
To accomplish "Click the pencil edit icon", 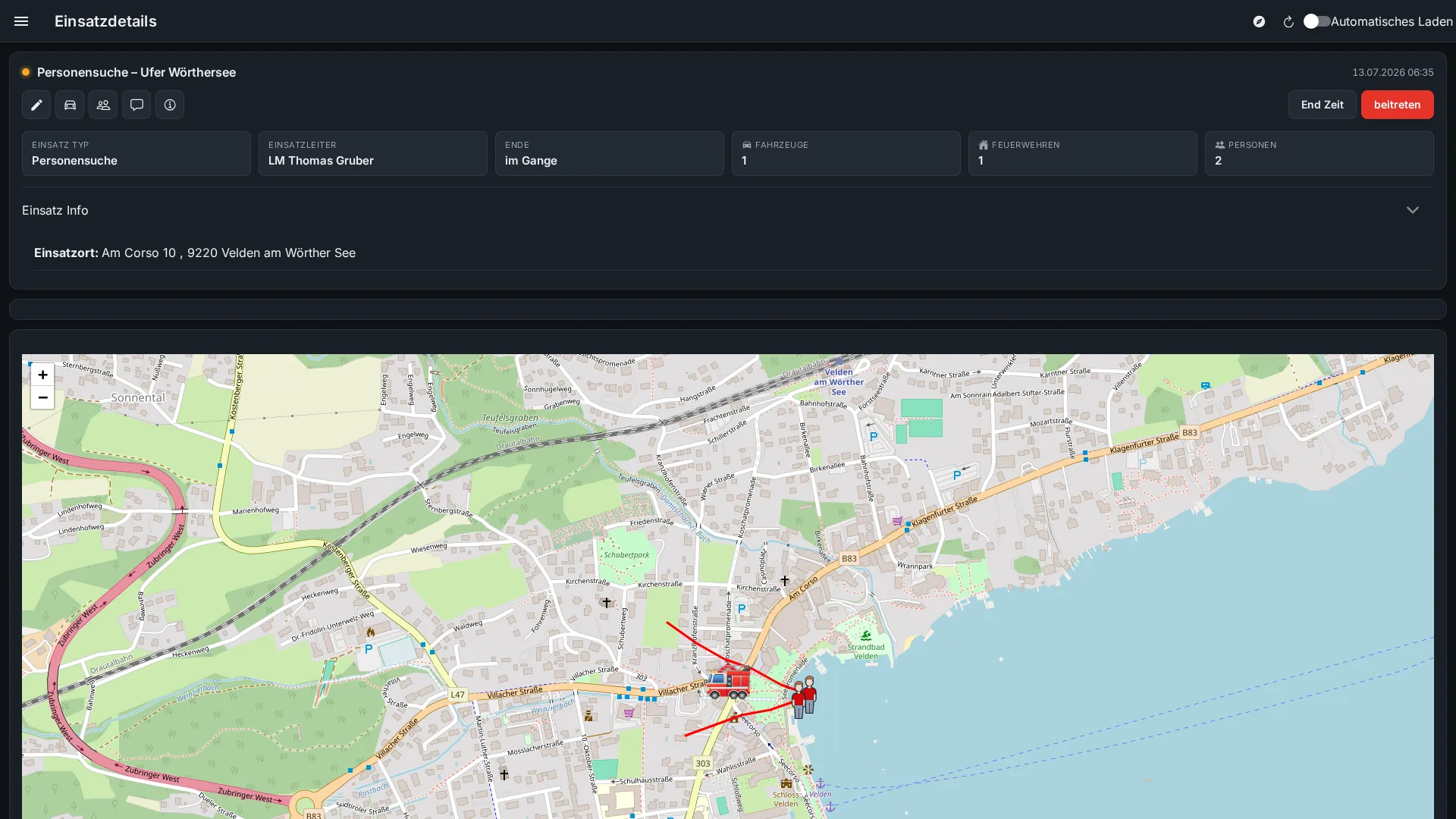I will (36, 105).
